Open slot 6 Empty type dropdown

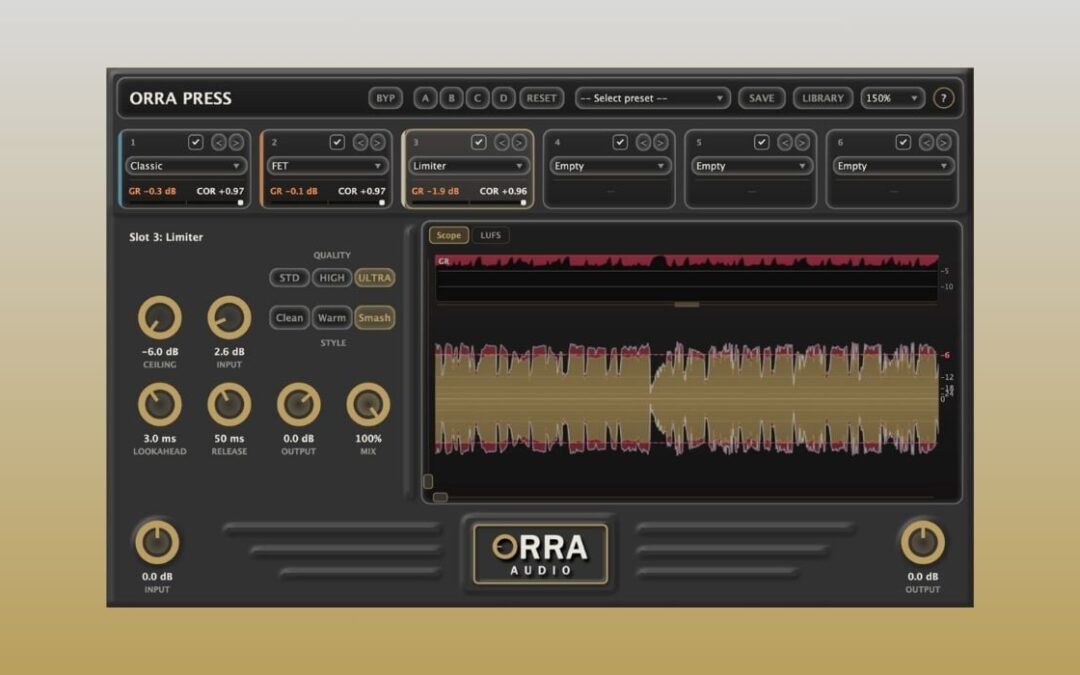893,166
